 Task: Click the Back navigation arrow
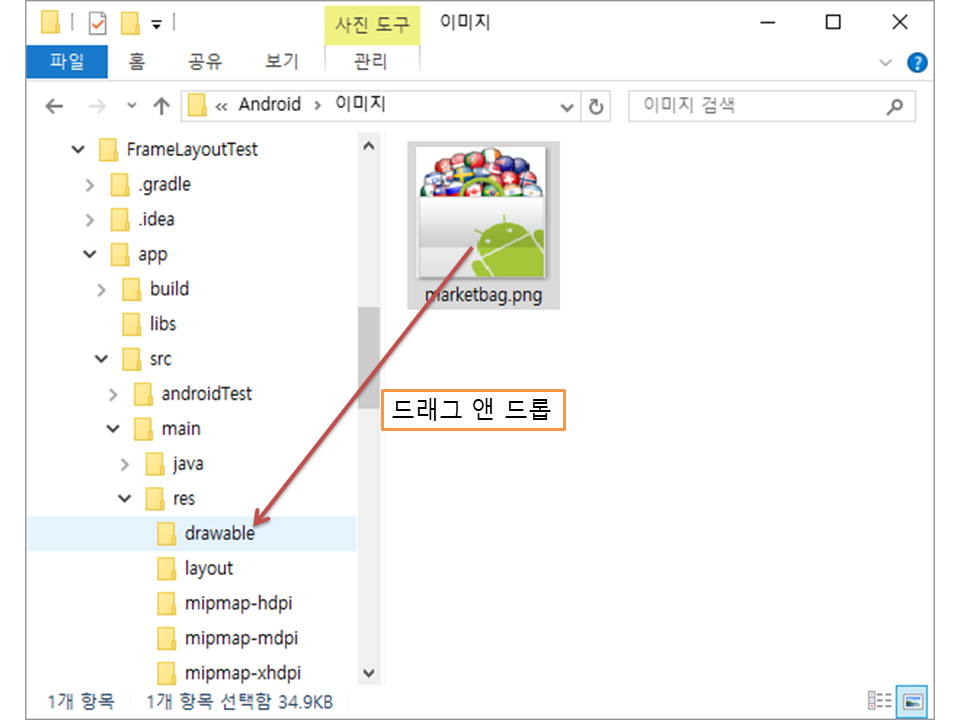coord(55,106)
